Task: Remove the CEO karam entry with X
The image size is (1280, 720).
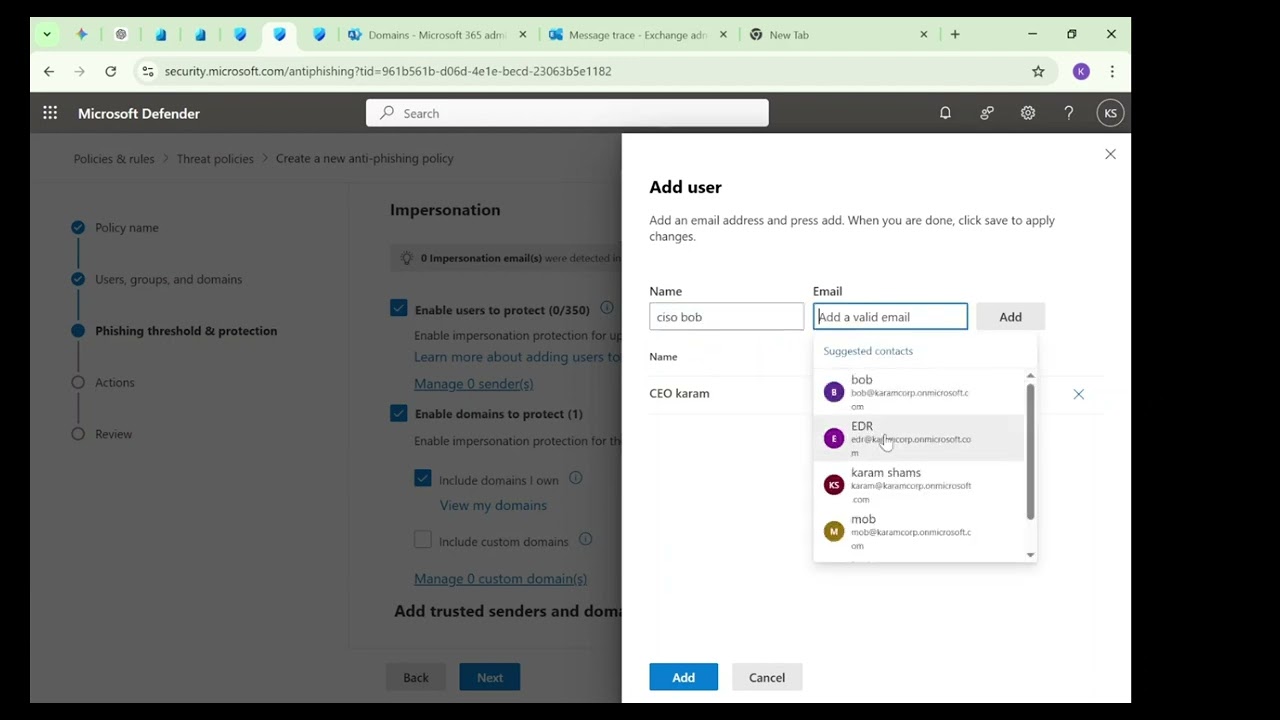Action: 1078,394
